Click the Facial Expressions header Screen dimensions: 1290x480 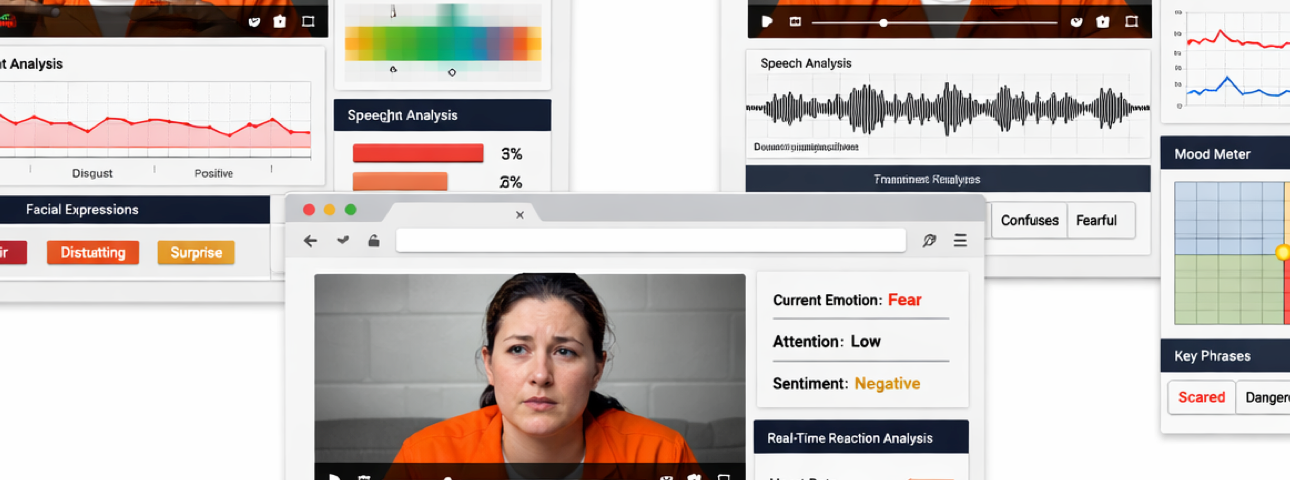tap(134, 209)
